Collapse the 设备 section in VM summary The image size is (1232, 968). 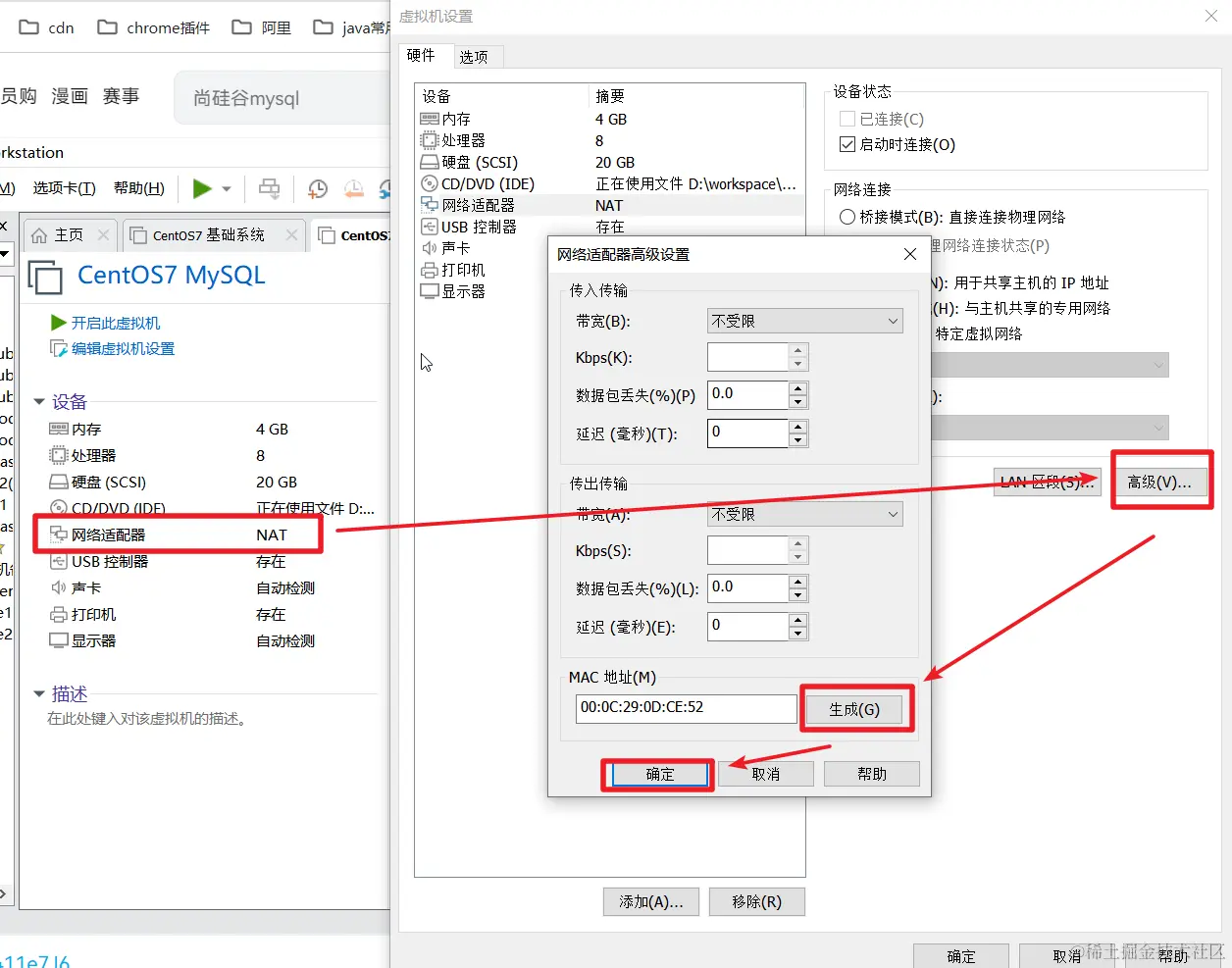39,402
